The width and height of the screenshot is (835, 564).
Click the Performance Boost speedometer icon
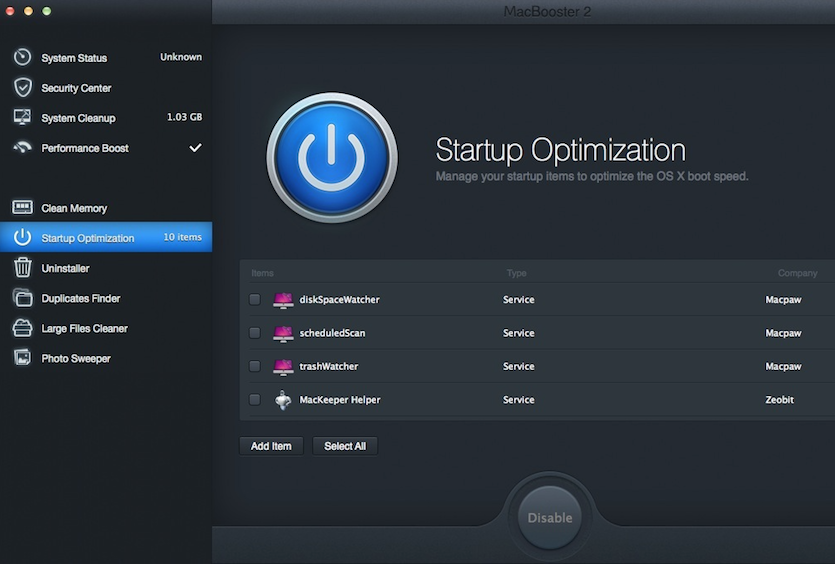[22, 148]
